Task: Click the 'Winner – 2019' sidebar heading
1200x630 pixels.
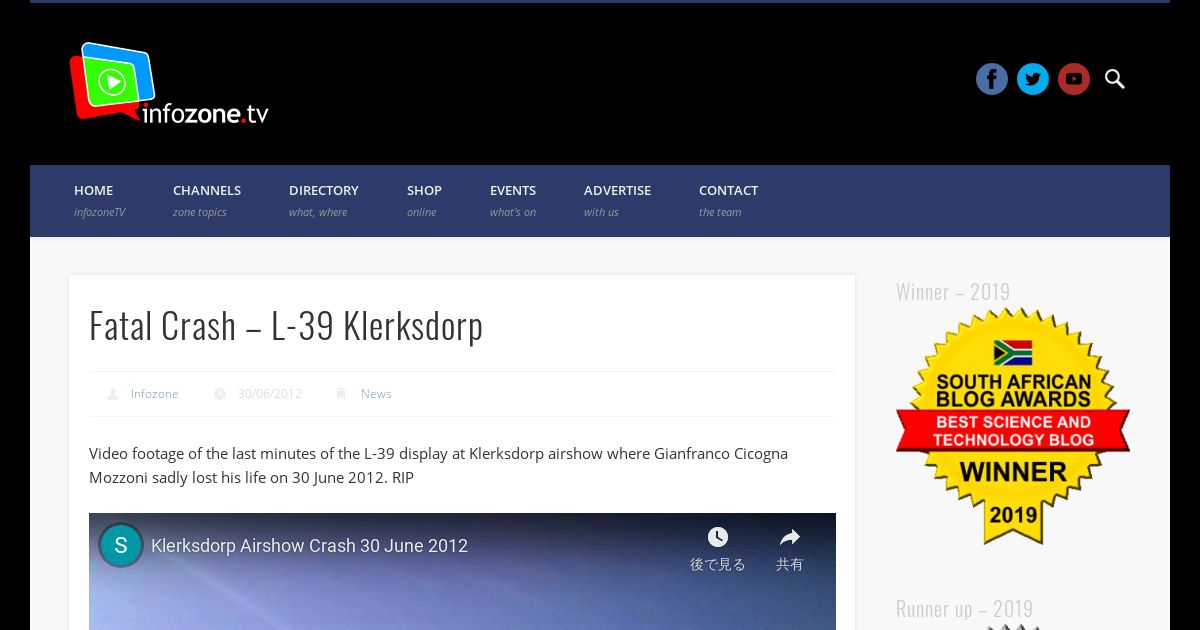Action: 953,292
